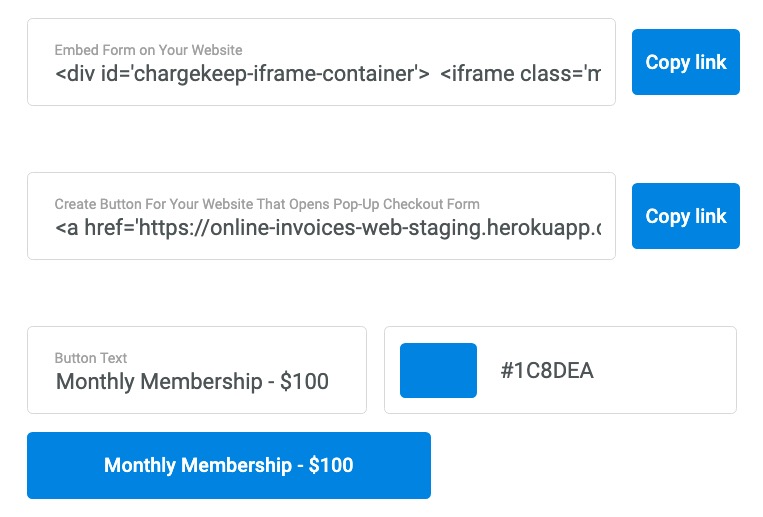Click the 'Embed Form on Your Website' label
Viewport: 763px width, 517px height.
coord(148,50)
